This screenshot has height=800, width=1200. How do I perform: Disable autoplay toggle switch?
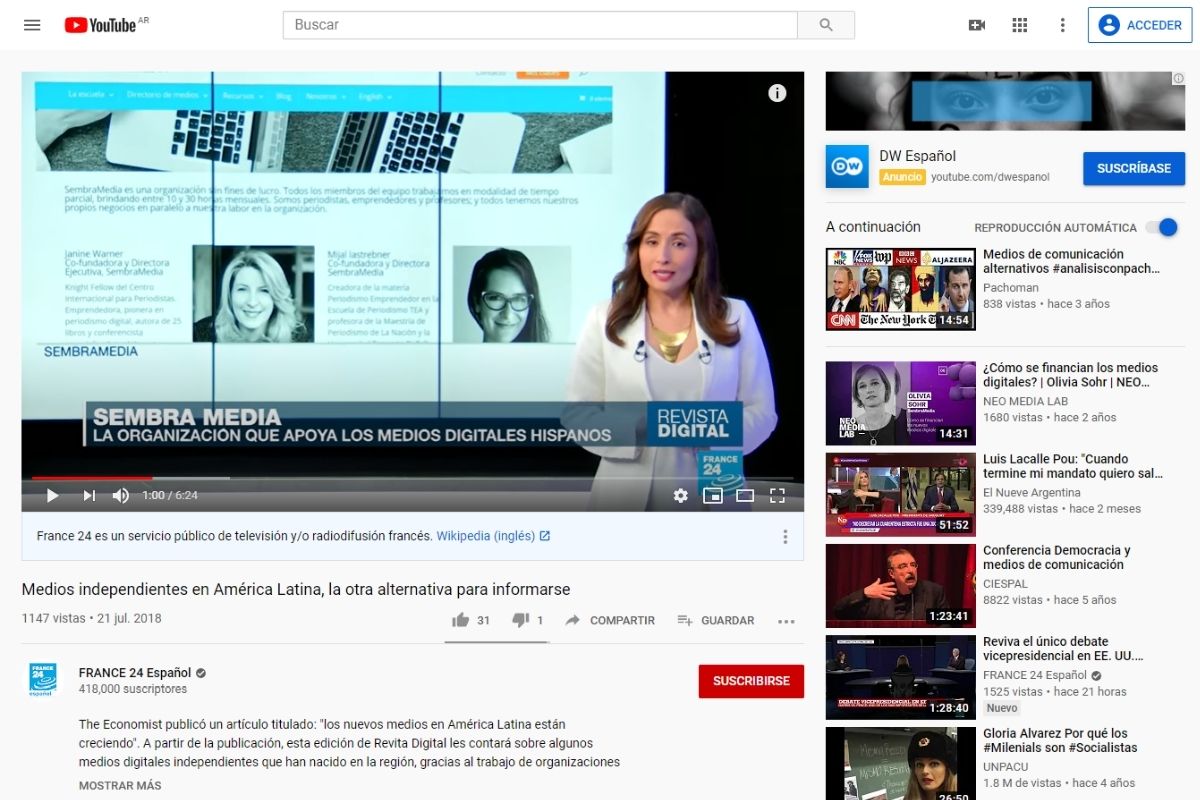point(1162,227)
